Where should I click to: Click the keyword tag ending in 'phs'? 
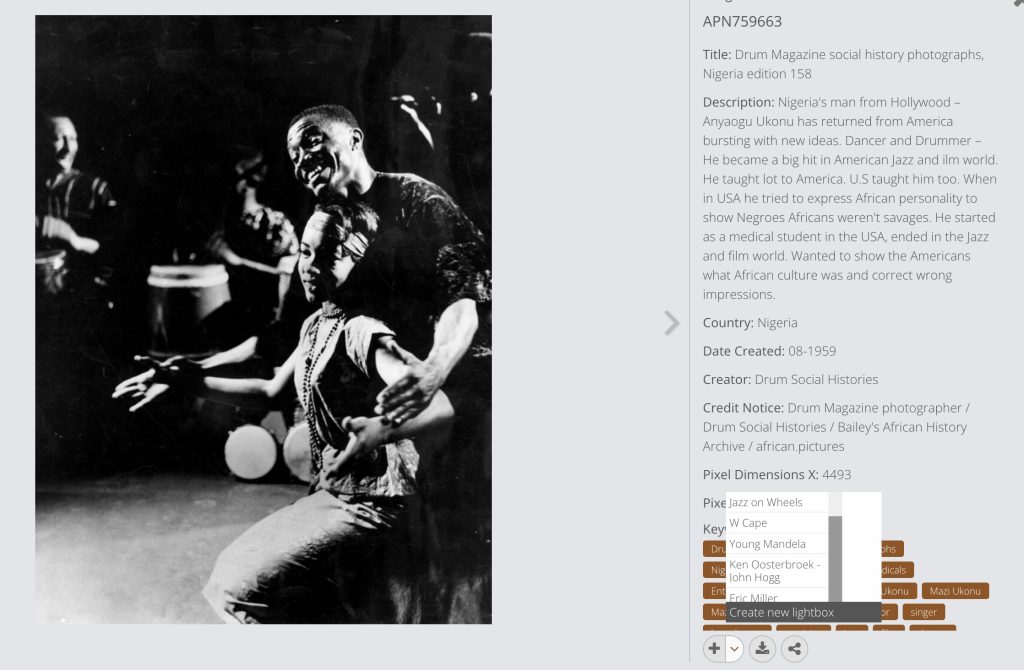(892, 549)
